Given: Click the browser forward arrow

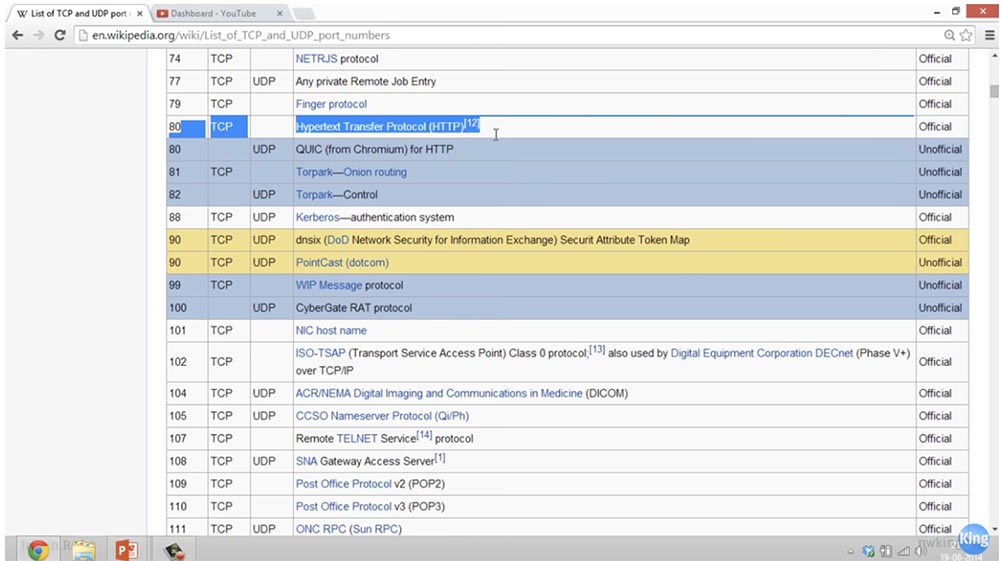Looking at the screenshot, I should [38, 35].
